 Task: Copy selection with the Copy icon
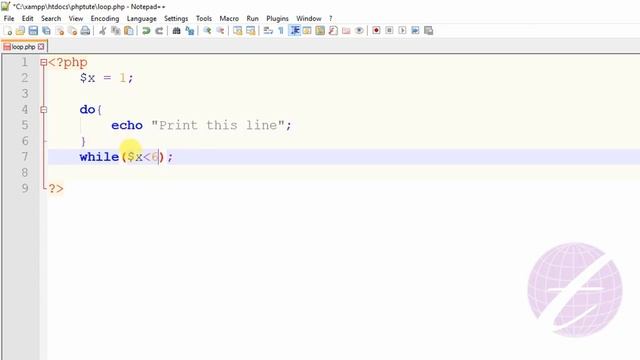tap(116, 31)
